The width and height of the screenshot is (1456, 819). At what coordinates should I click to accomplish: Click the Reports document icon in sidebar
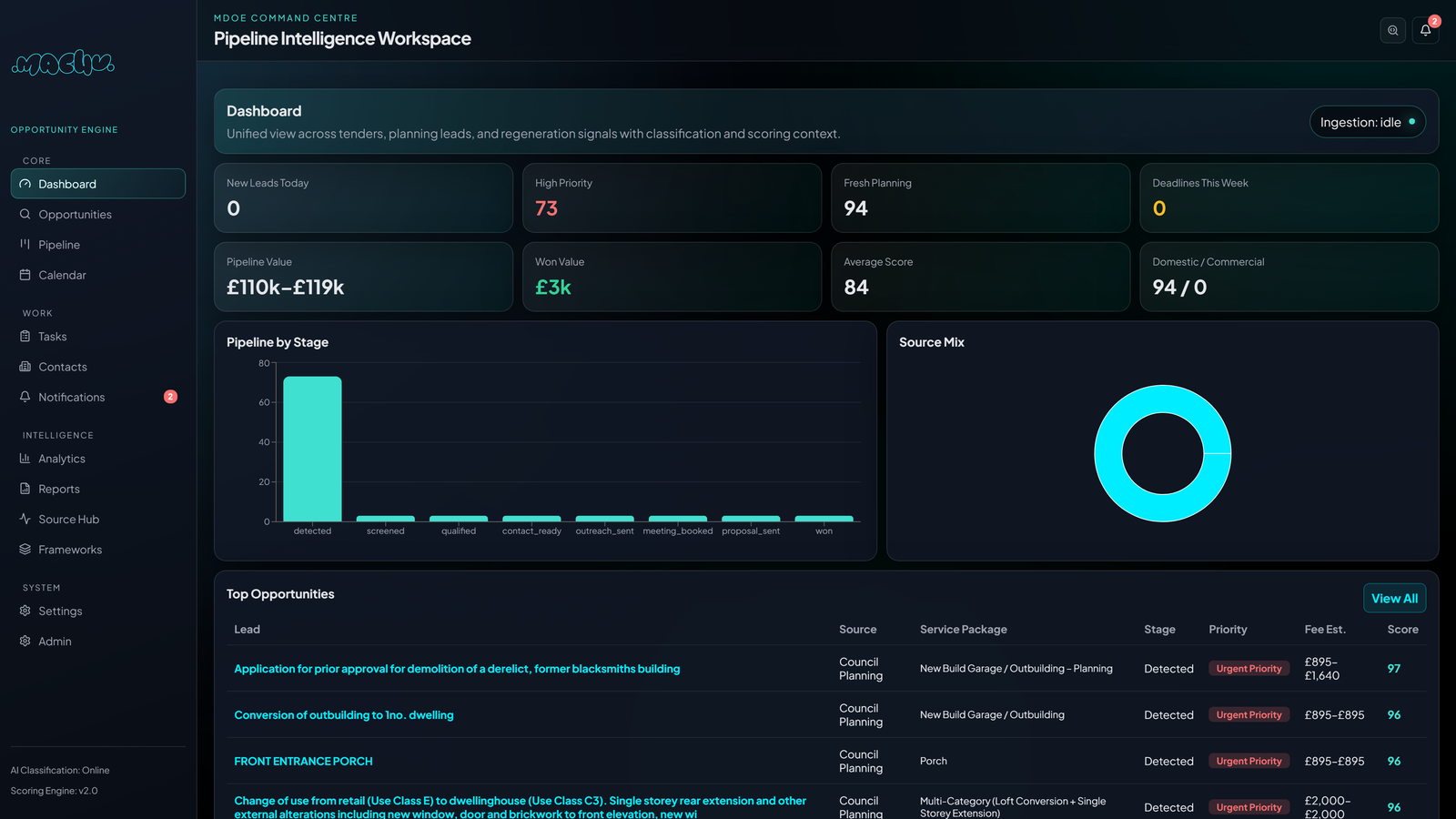(x=25, y=489)
